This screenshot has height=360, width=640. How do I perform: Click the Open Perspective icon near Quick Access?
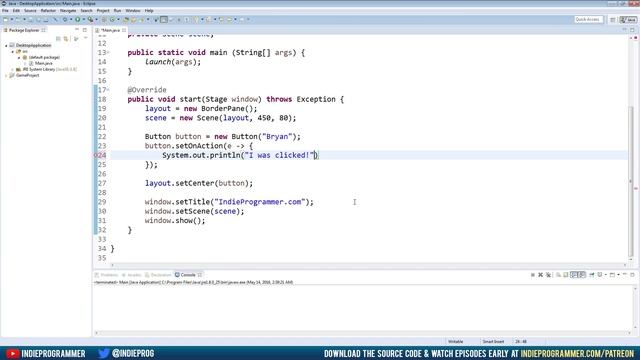[613, 20]
